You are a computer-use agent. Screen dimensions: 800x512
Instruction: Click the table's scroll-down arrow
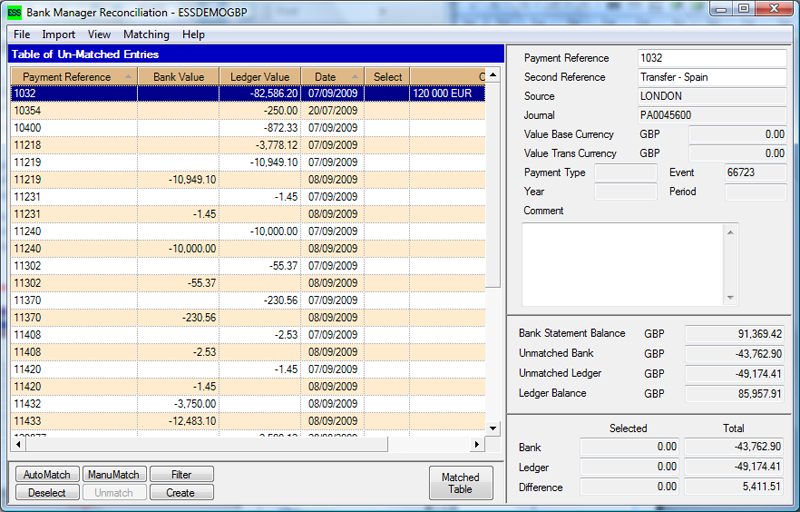(493, 428)
